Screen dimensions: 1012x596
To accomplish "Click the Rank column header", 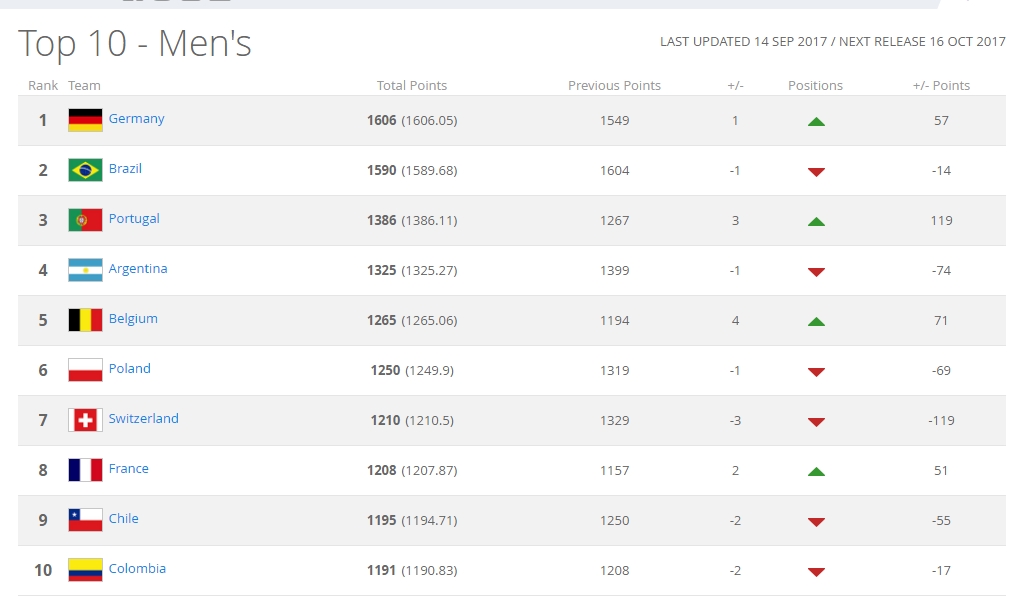I will pyautogui.click(x=43, y=86).
